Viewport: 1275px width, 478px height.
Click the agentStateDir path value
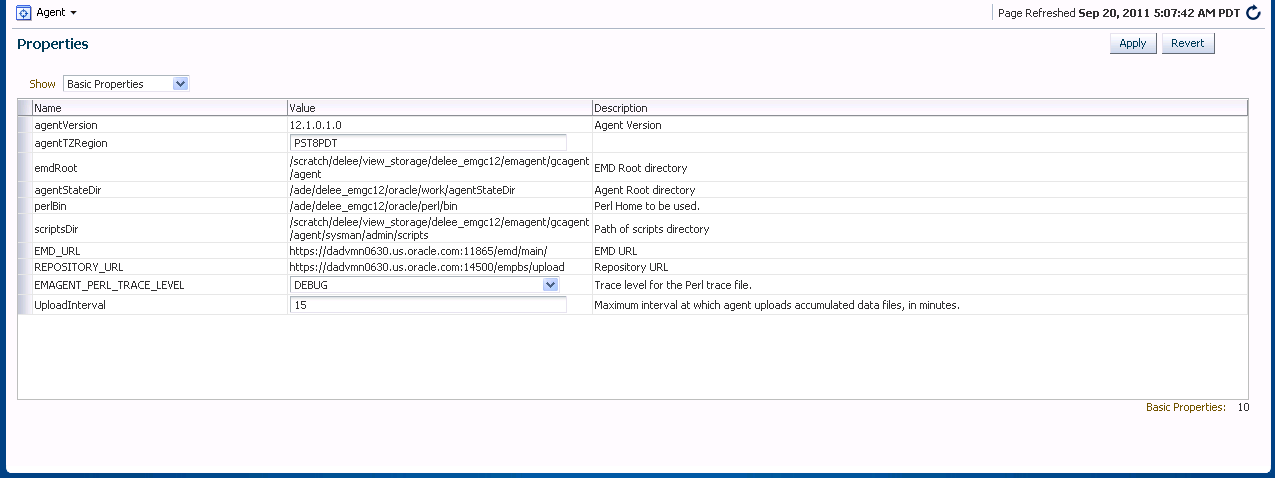[x=402, y=190]
